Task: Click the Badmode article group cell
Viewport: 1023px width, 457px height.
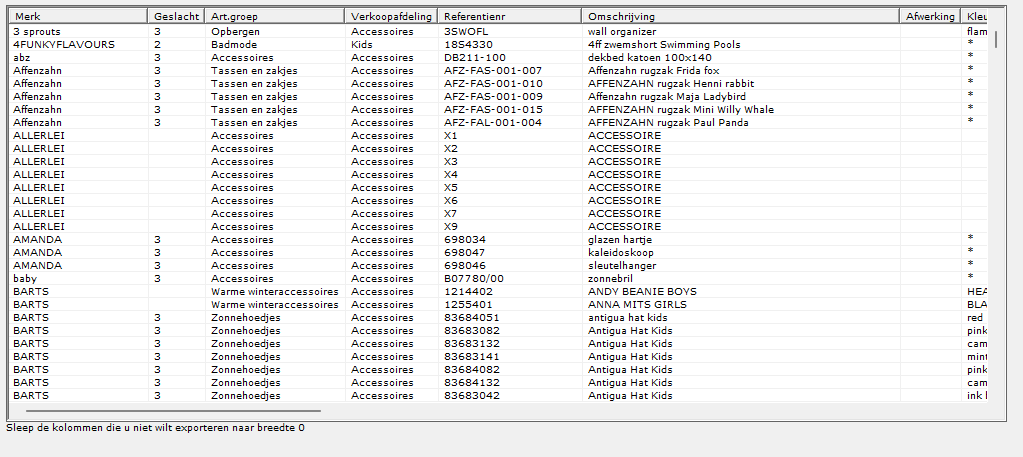Action: [x=234, y=44]
